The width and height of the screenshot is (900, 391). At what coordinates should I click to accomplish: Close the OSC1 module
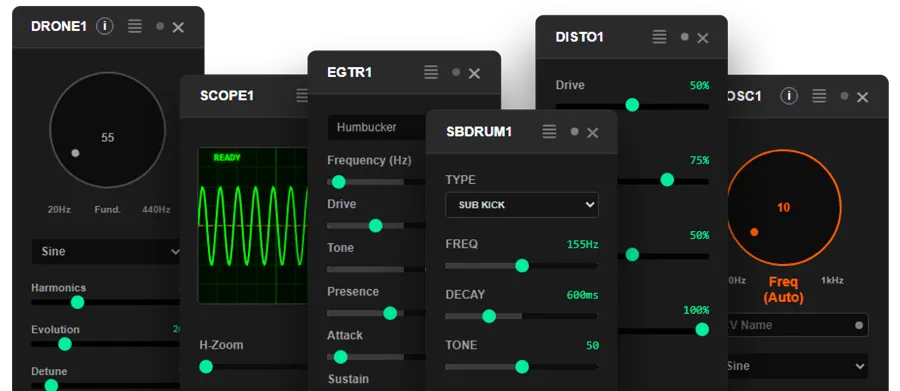click(x=862, y=97)
